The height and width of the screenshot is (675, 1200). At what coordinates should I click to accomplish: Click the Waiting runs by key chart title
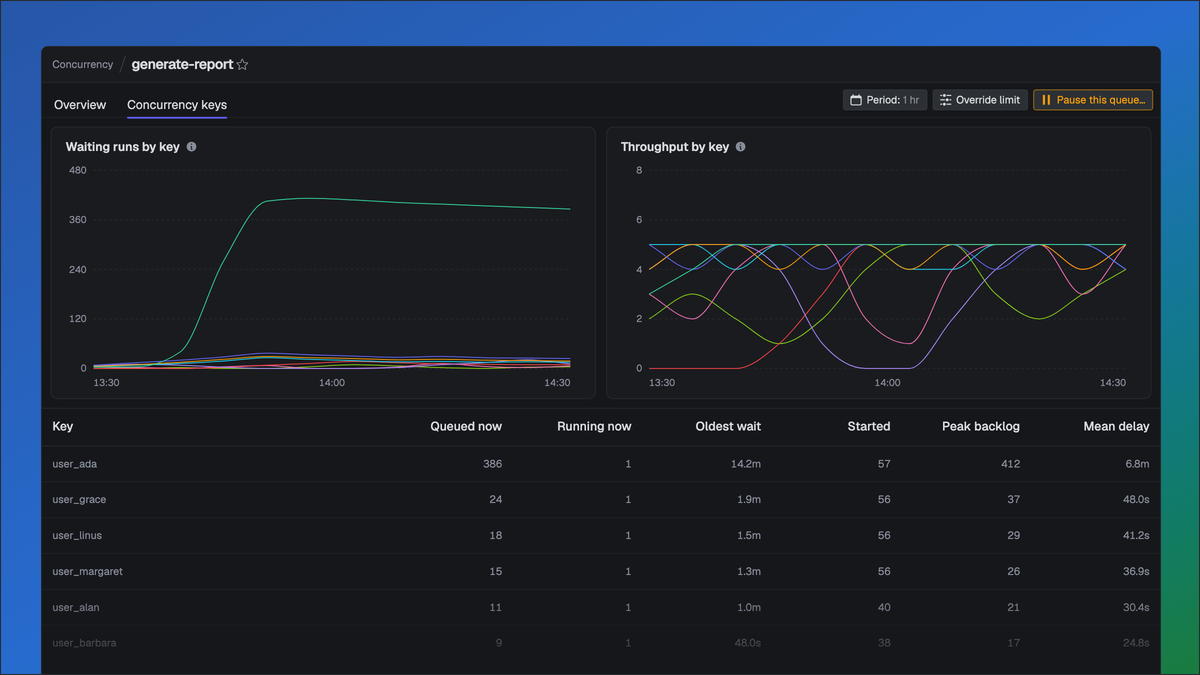tap(123, 147)
